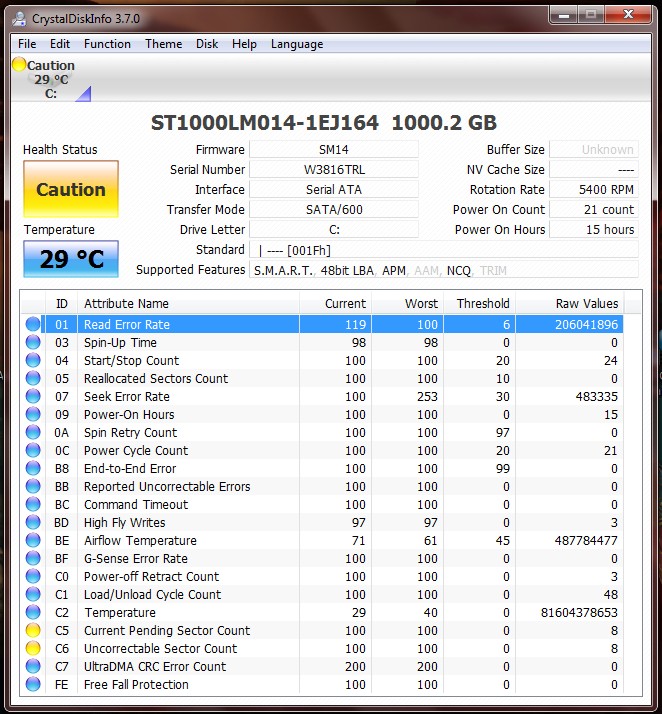Select the UltraDMA CRC Error Count row text
The height and width of the screenshot is (714, 662).
pyautogui.click(x=155, y=666)
